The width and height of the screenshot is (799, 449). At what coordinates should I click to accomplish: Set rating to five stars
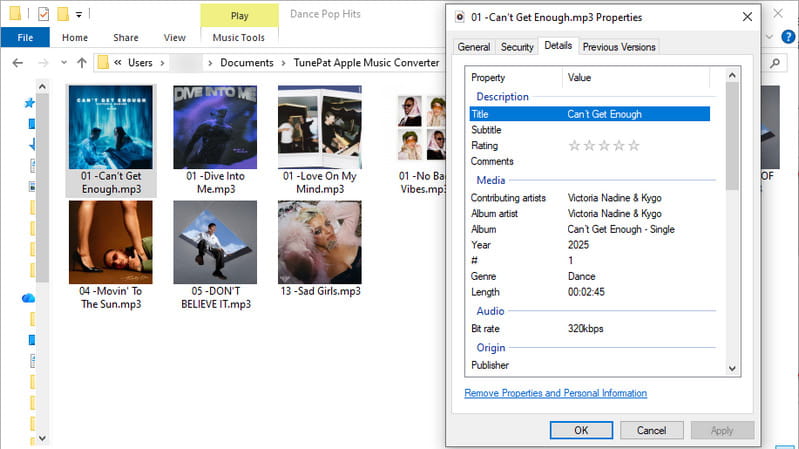[634, 146]
